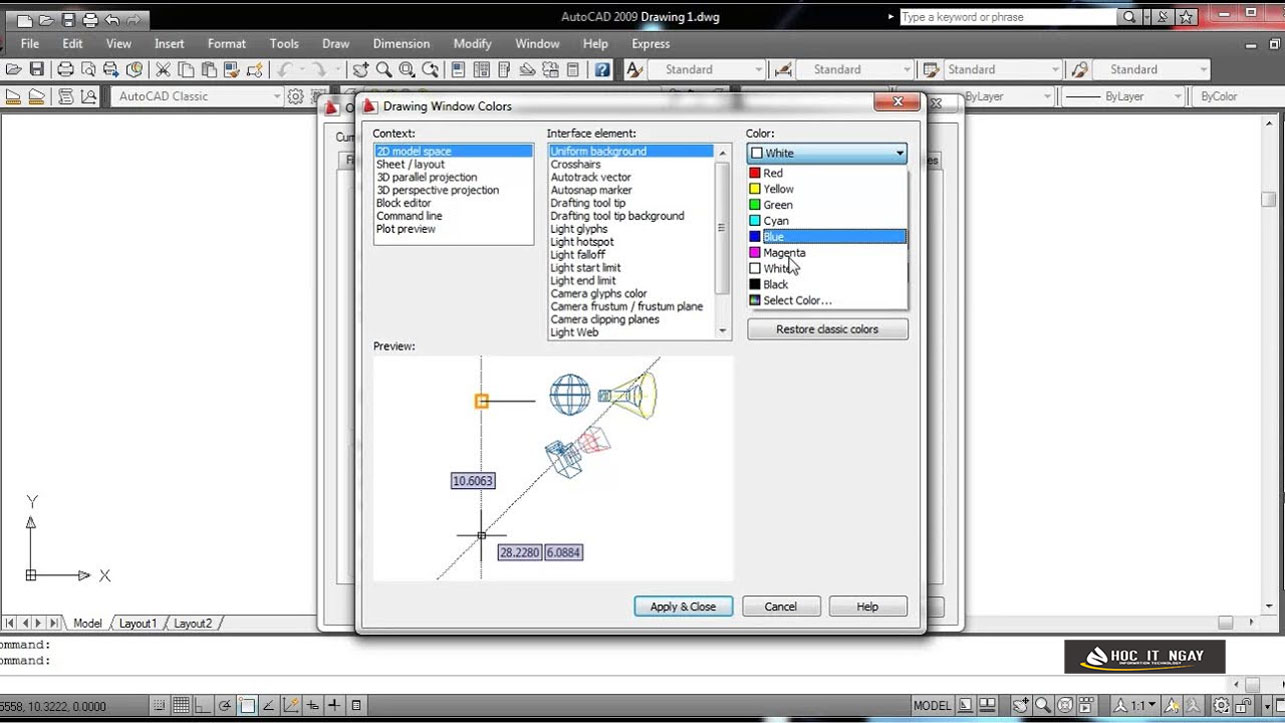Click the Plot Preview icon
The height and width of the screenshot is (723, 1285).
pyautogui.click(x=88, y=69)
